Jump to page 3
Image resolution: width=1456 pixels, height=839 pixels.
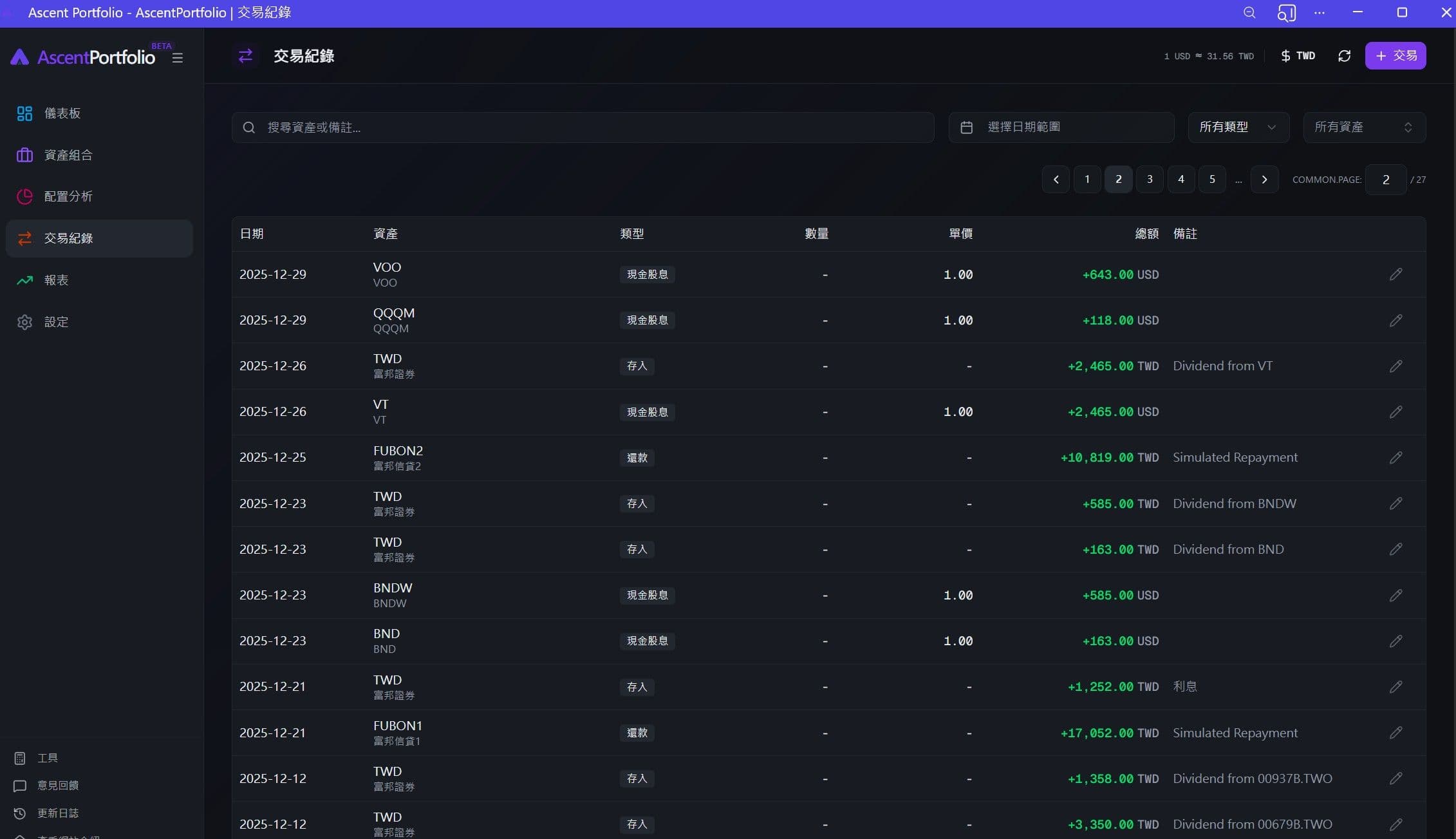pos(1150,180)
